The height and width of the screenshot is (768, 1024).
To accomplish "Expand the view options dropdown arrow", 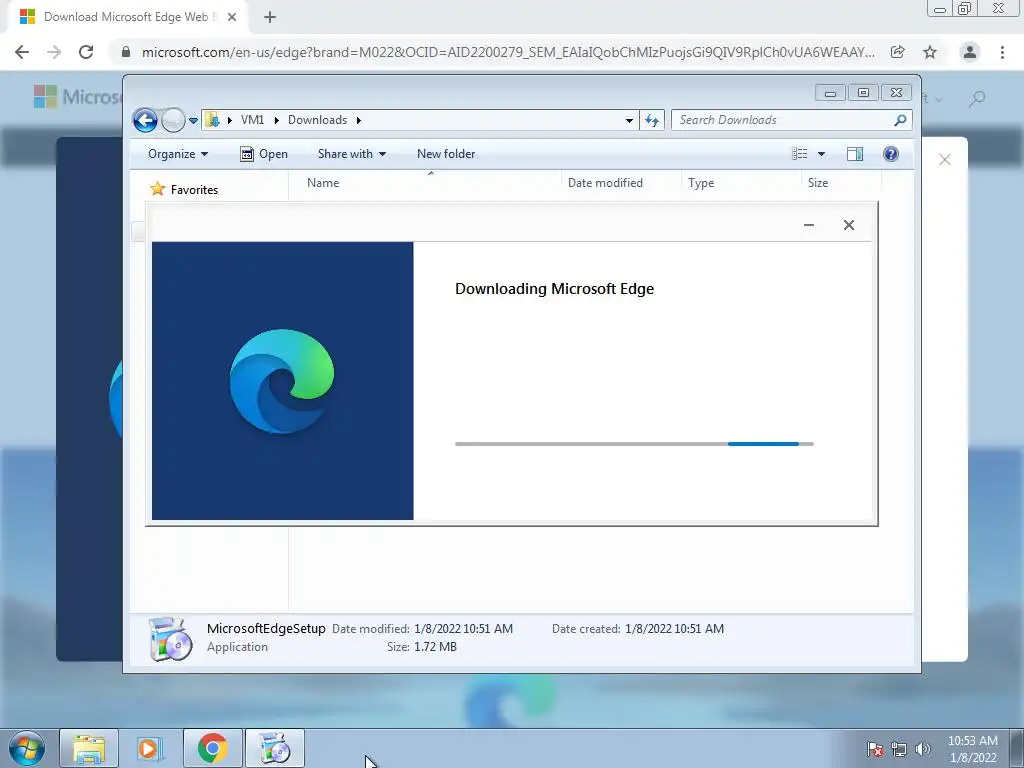I will point(822,154).
